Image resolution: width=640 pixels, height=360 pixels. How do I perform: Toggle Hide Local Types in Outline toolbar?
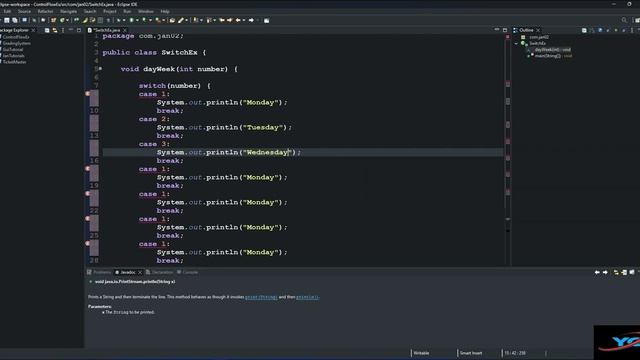(624, 30)
